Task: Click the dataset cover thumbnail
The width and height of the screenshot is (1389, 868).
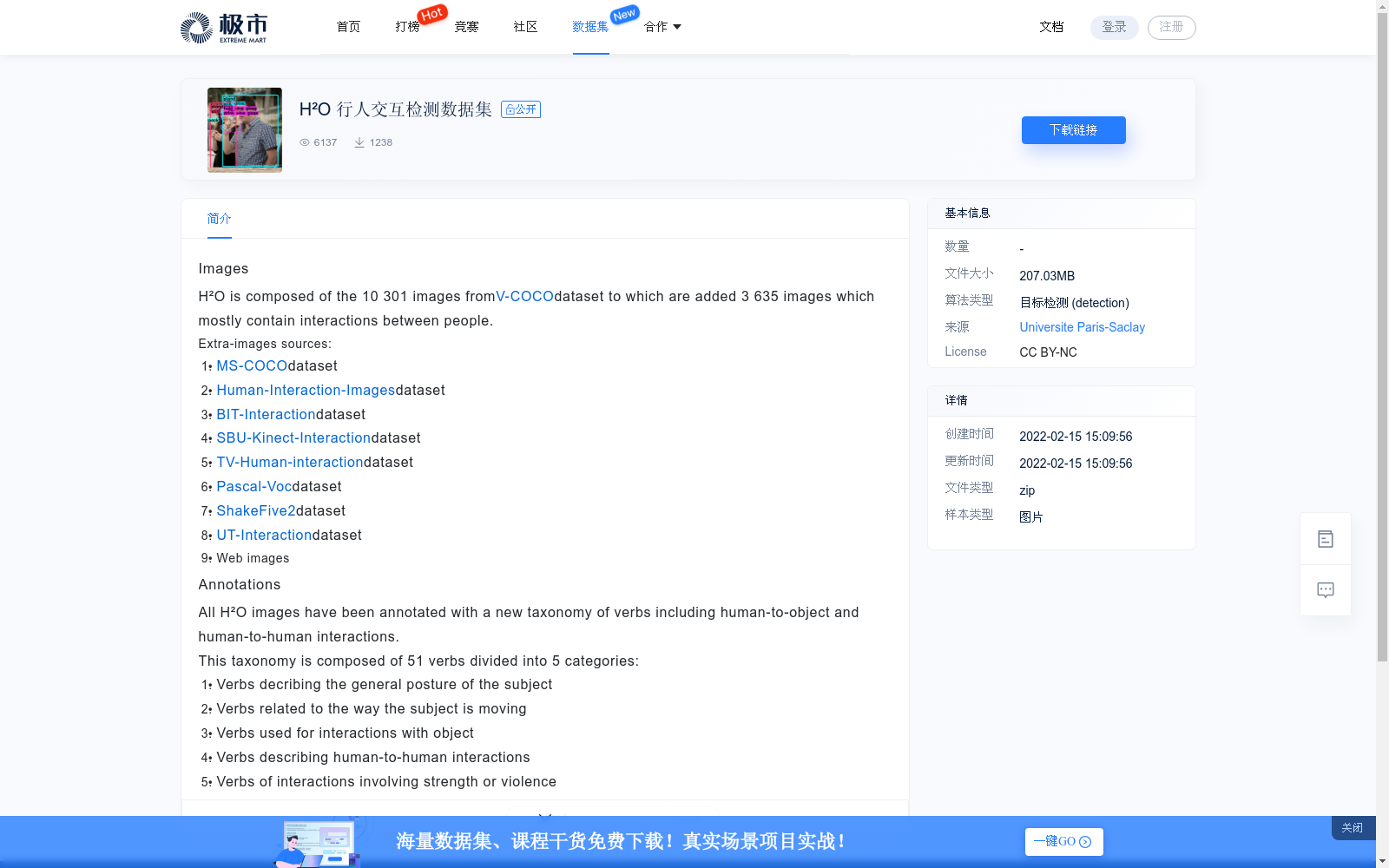Action: coord(245,130)
